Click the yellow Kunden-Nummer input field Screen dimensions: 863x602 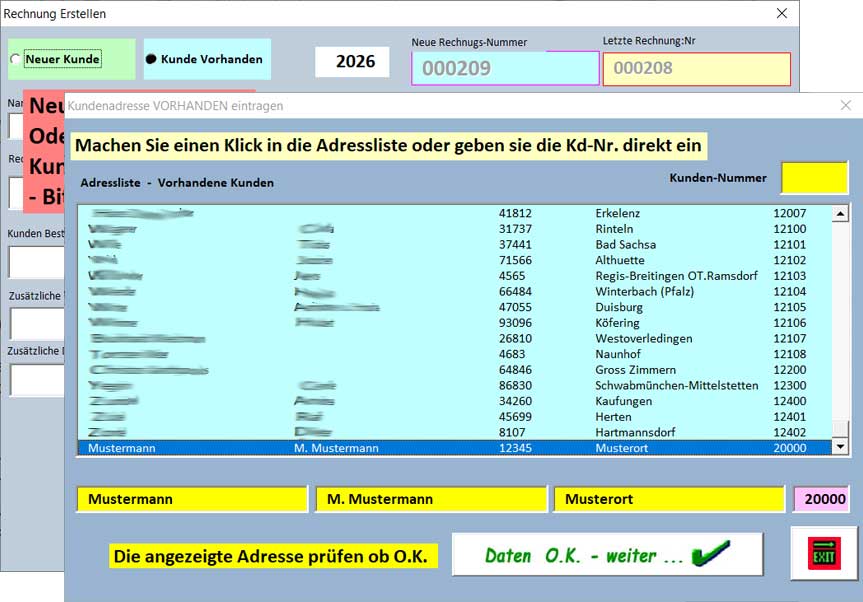point(813,178)
